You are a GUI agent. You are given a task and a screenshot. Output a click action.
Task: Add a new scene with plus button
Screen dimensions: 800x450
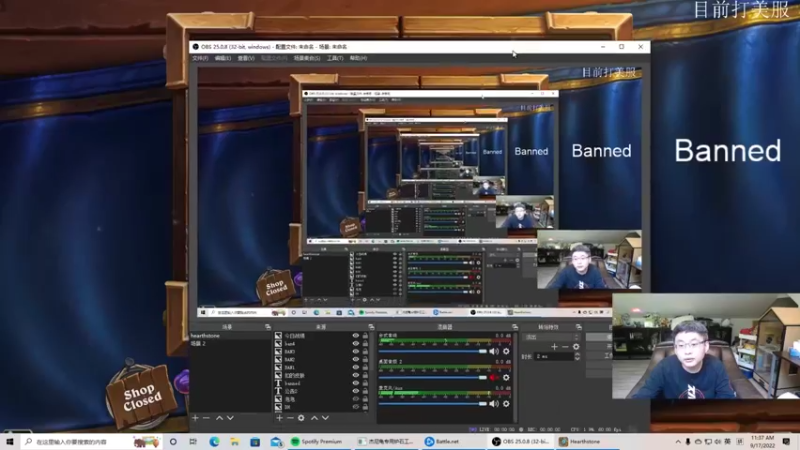(195, 418)
